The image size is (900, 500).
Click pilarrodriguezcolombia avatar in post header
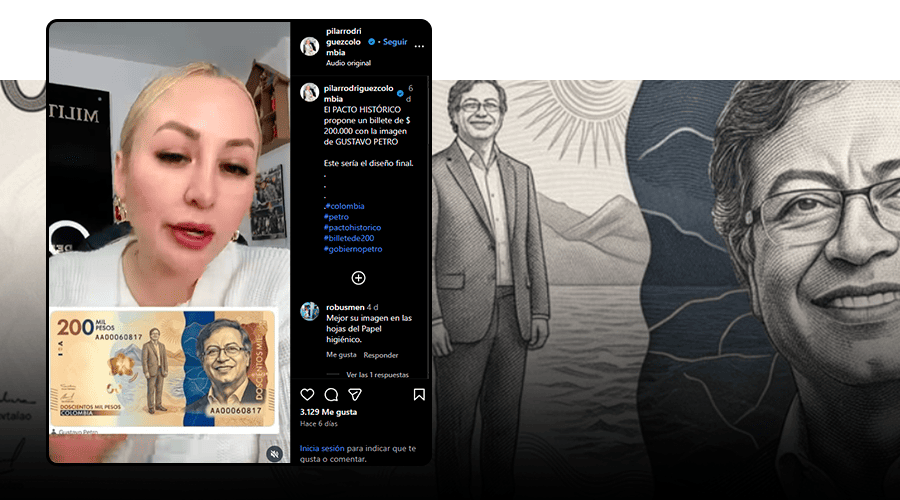click(310, 47)
